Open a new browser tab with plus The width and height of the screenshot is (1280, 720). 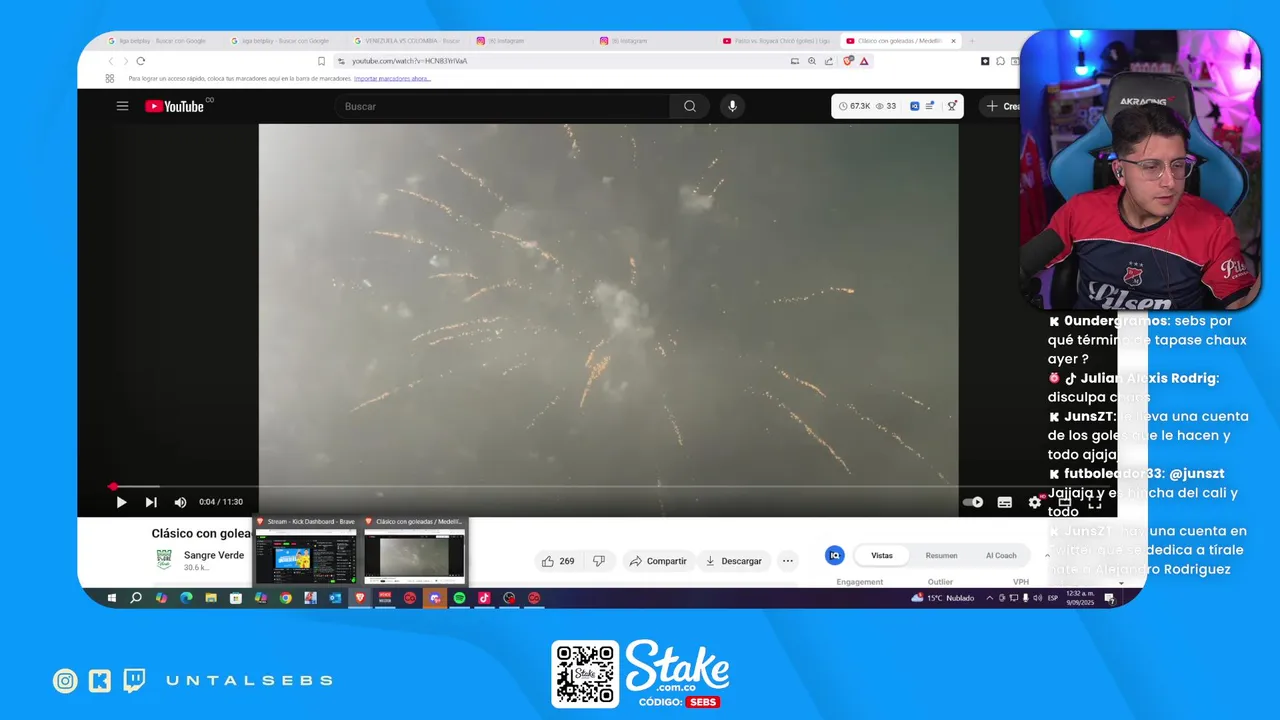click(x=971, y=41)
